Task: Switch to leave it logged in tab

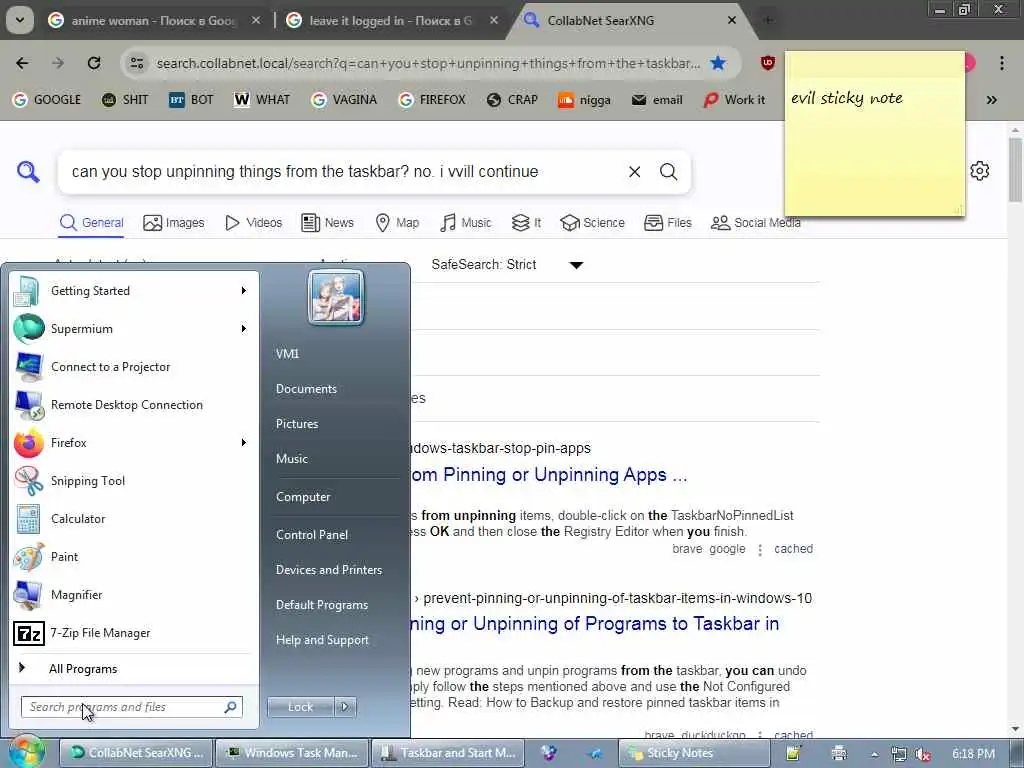Action: point(392,21)
